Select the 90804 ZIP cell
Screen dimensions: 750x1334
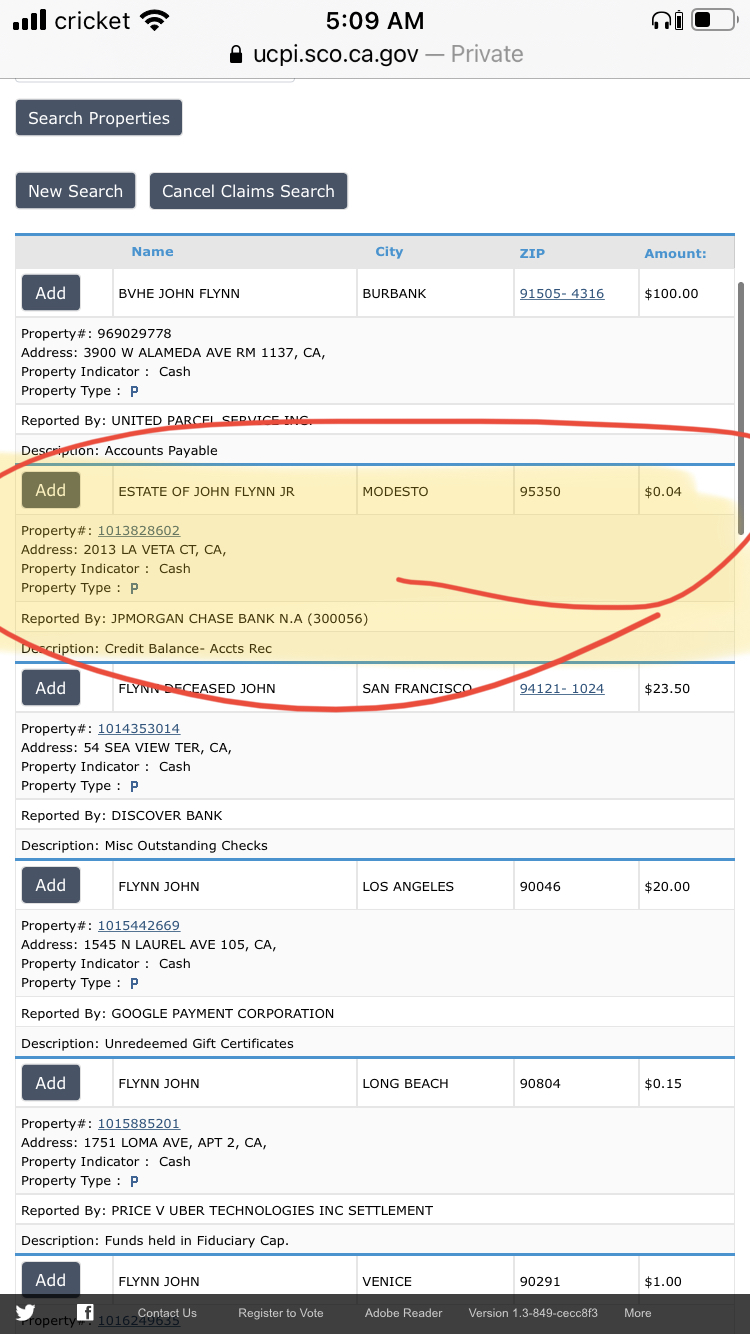coord(576,1083)
